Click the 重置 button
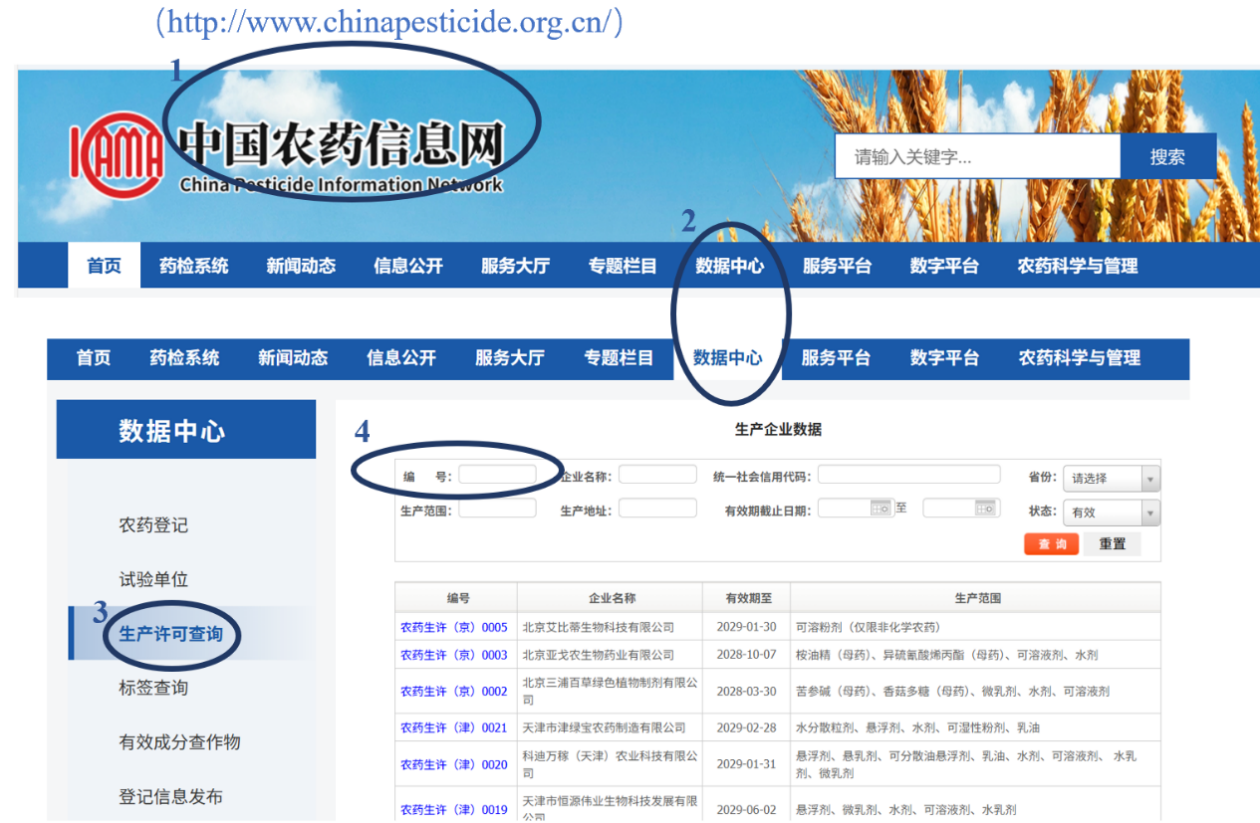 [x=1112, y=544]
